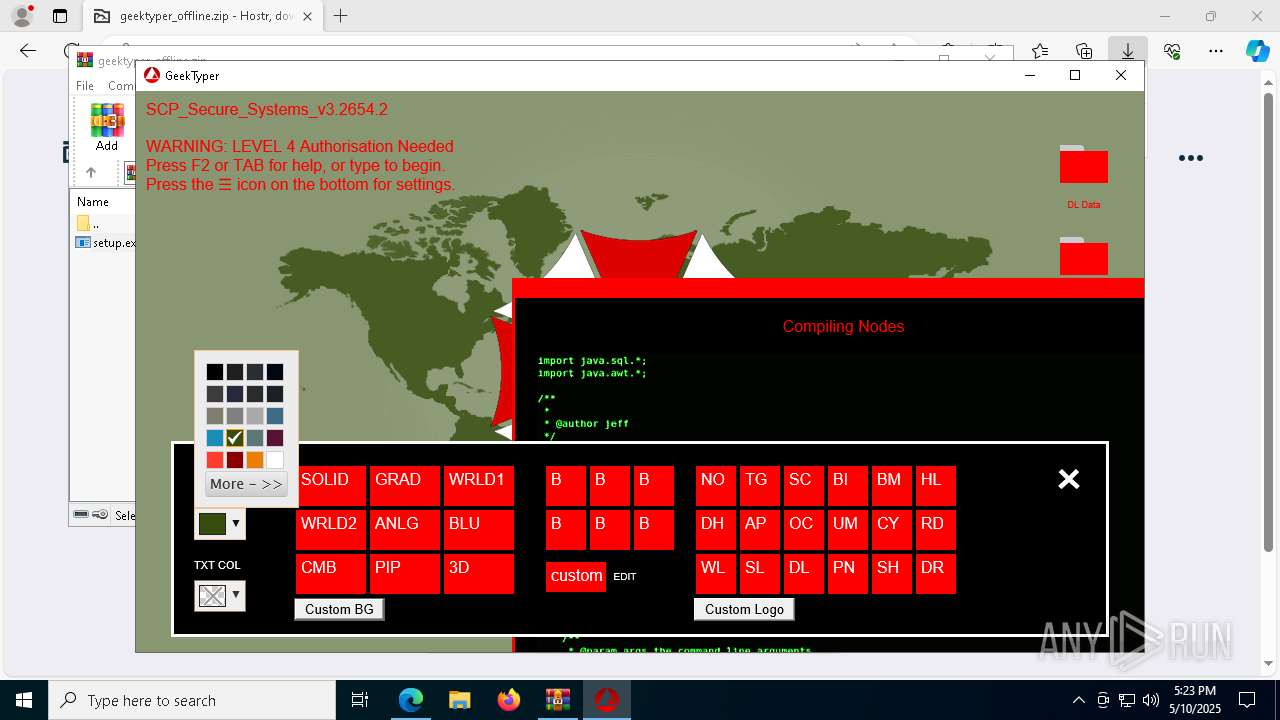Select the AP logo tile
Viewport: 1280px width, 720px height.
click(759, 529)
